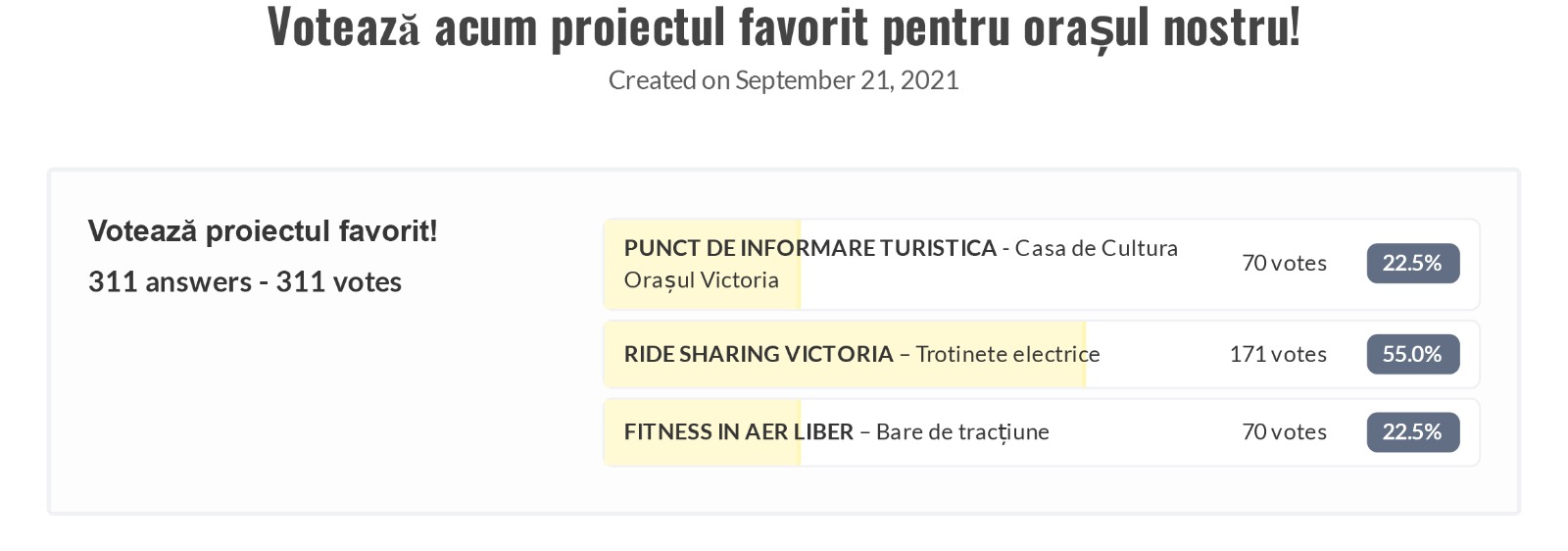The width and height of the screenshot is (1568, 551).
Task: Click '70 votes' in the Fitness row
Action: point(1284,432)
